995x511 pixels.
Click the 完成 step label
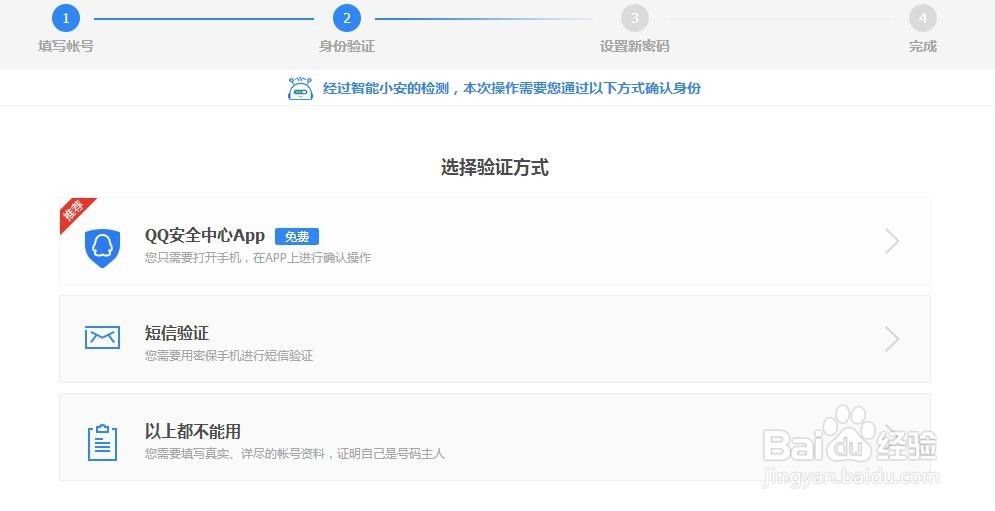coord(923,46)
